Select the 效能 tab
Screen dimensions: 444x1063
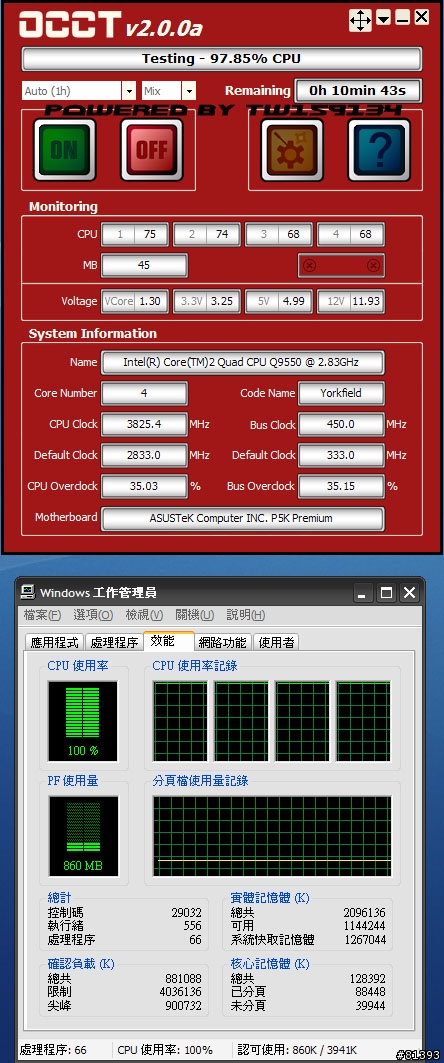click(x=169, y=641)
